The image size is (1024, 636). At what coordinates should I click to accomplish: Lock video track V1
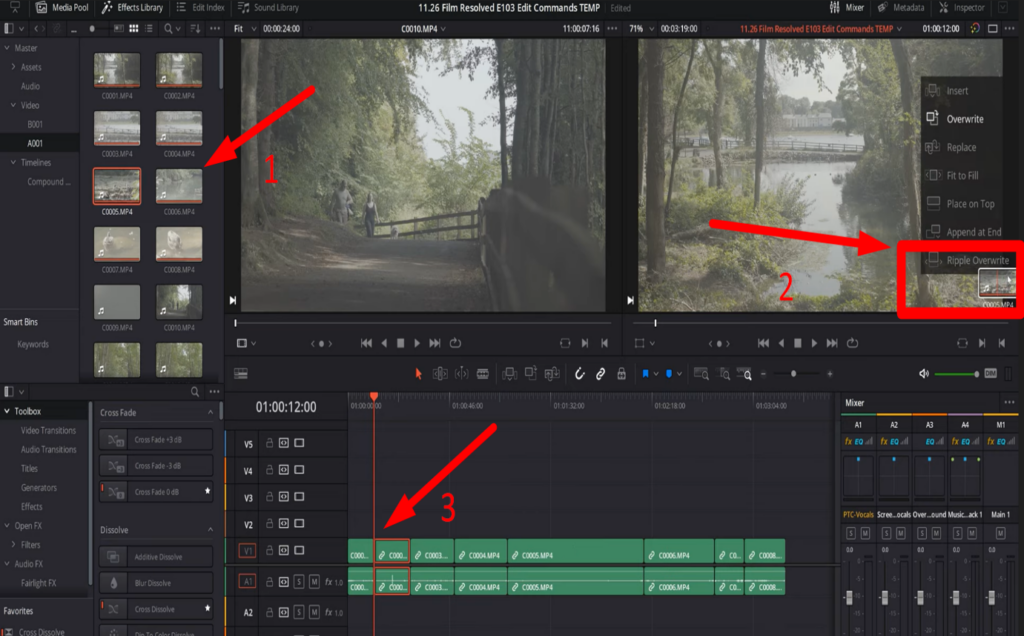click(x=270, y=550)
